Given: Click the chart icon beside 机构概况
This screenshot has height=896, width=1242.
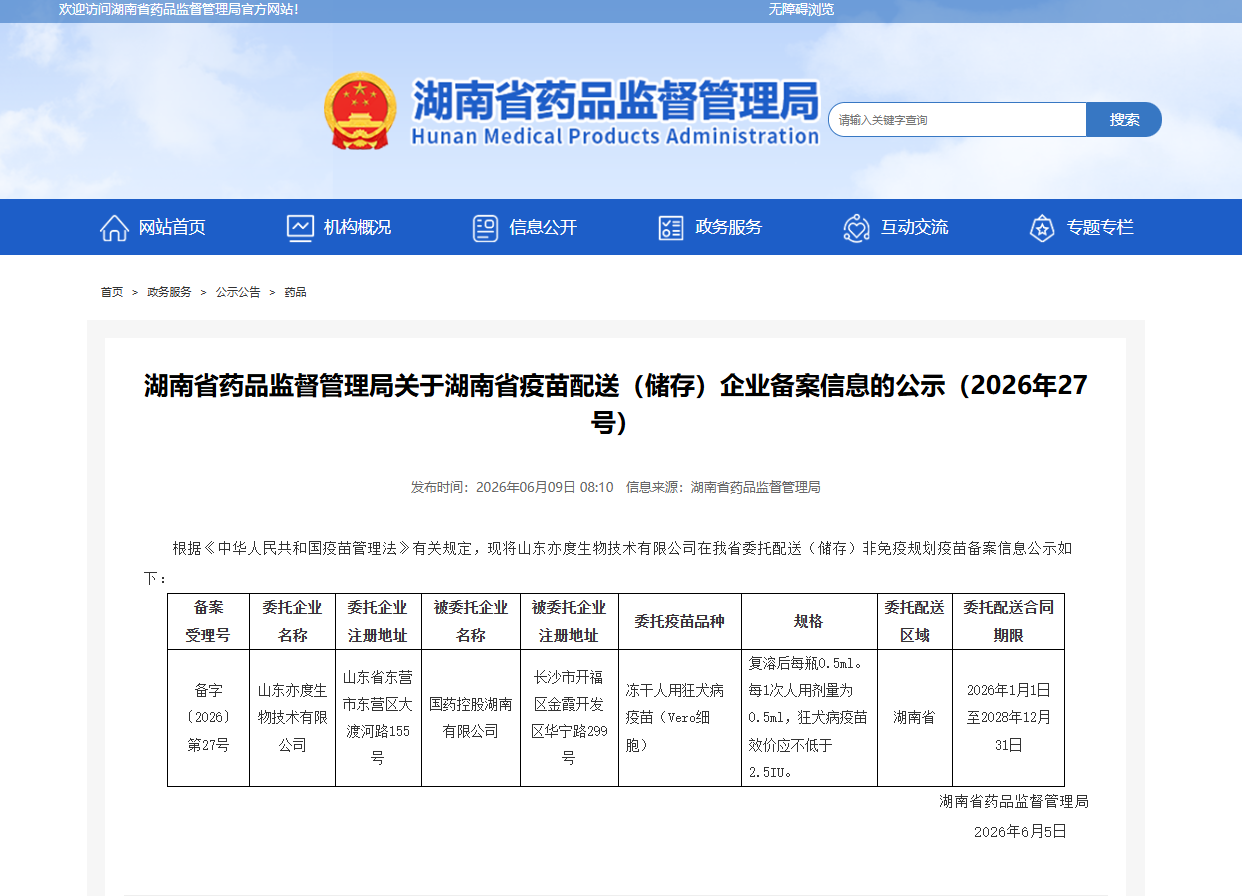Looking at the screenshot, I should pos(300,228).
